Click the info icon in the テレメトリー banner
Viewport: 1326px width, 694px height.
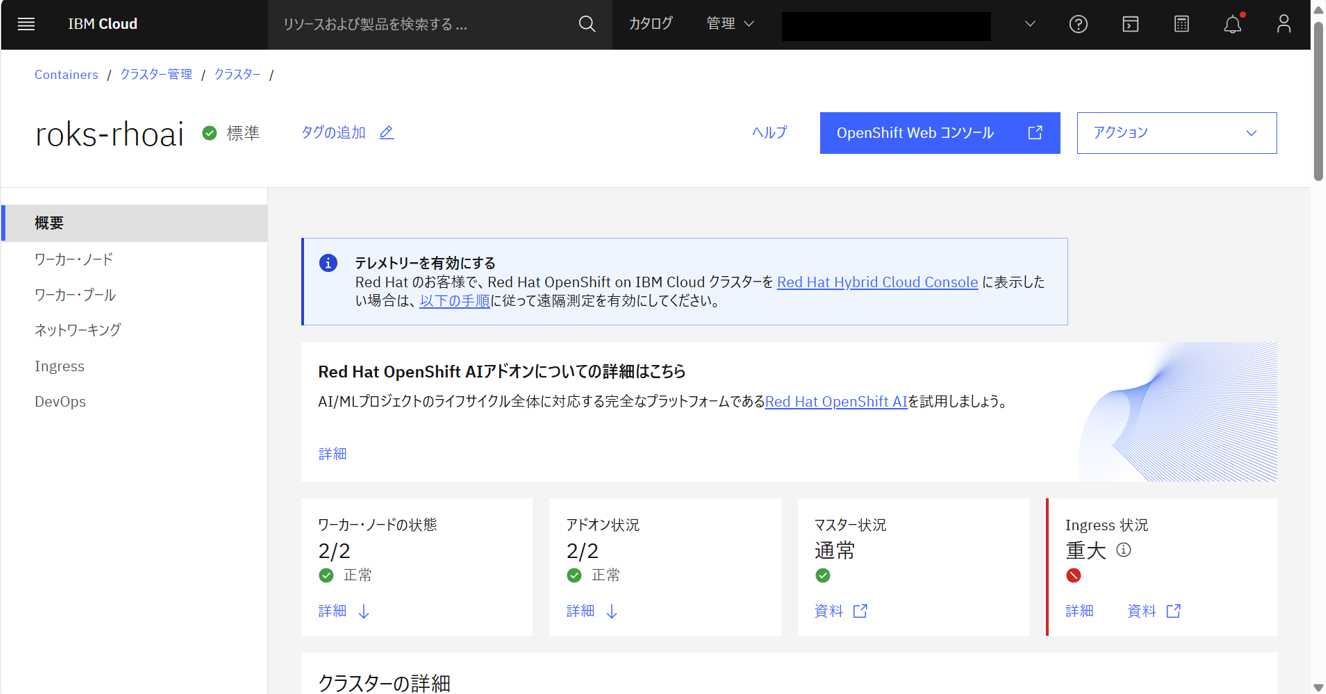pyautogui.click(x=328, y=263)
